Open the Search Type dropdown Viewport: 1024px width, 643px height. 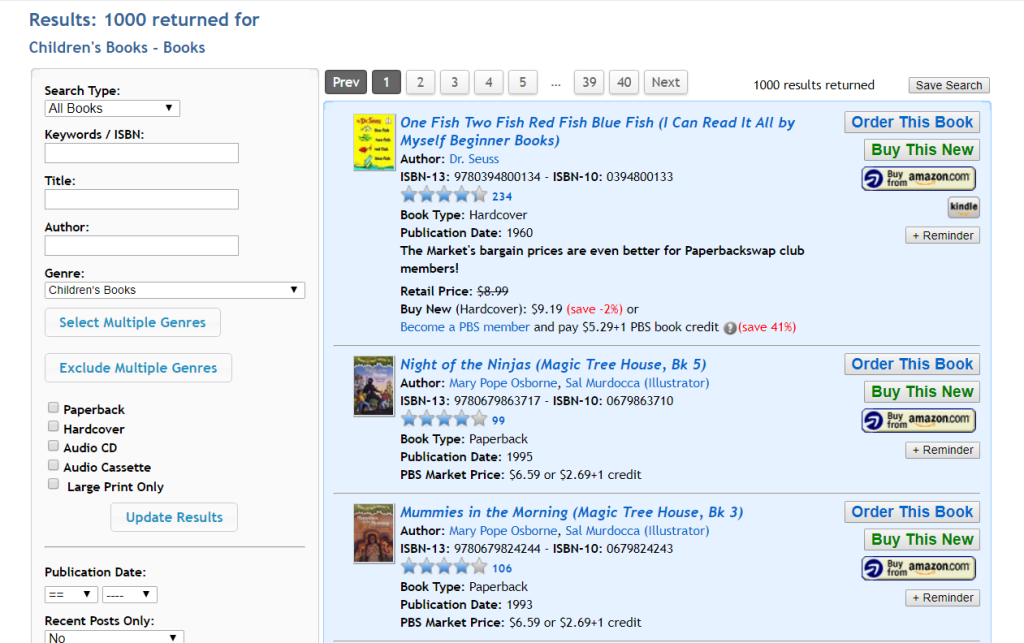point(112,108)
